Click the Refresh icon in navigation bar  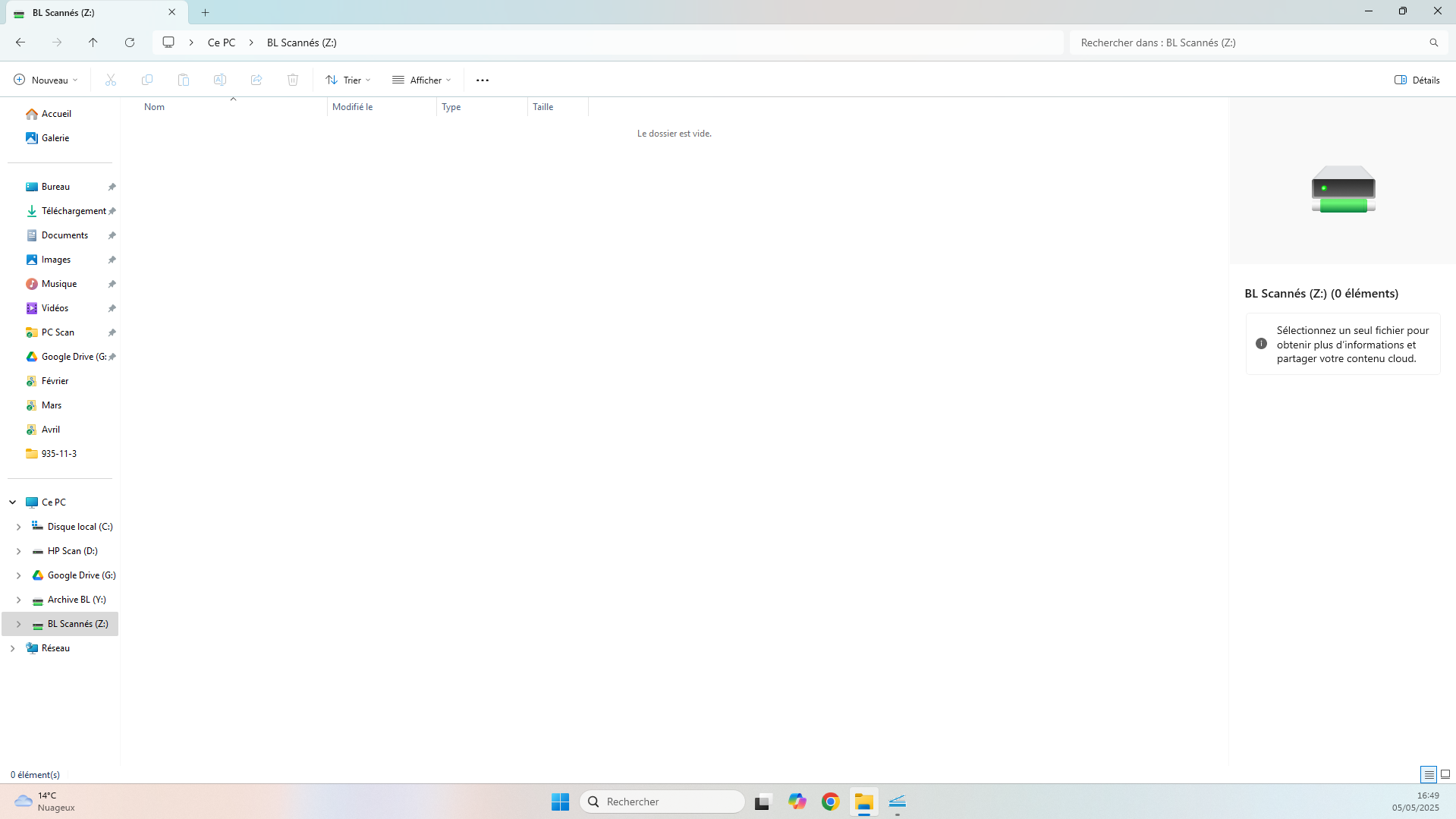[x=130, y=43]
